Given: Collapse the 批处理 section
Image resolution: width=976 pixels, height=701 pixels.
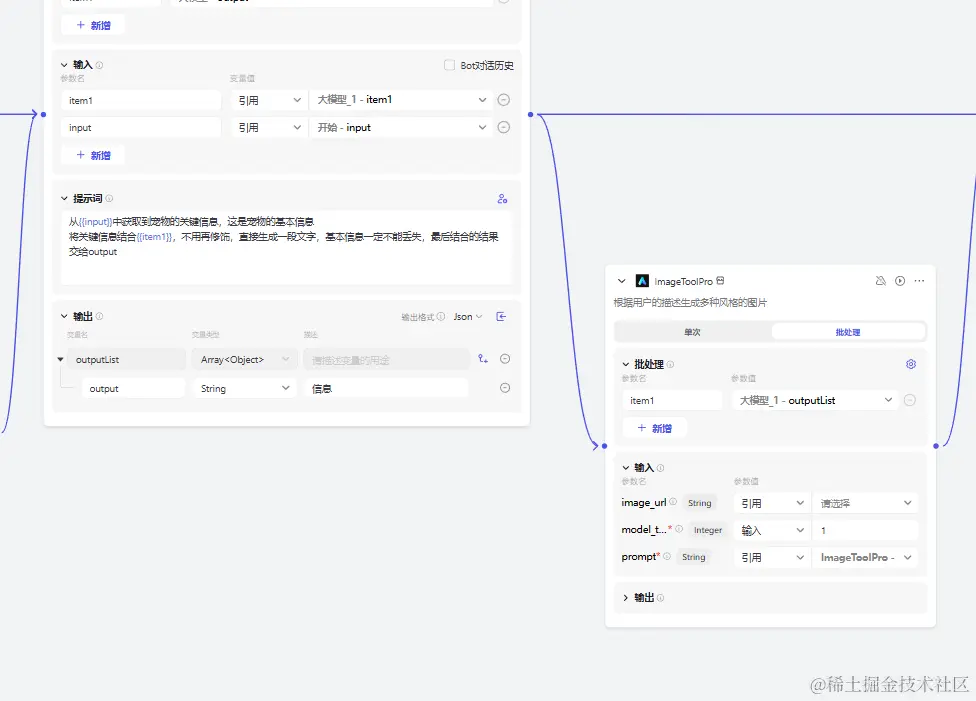Looking at the screenshot, I should [x=626, y=364].
